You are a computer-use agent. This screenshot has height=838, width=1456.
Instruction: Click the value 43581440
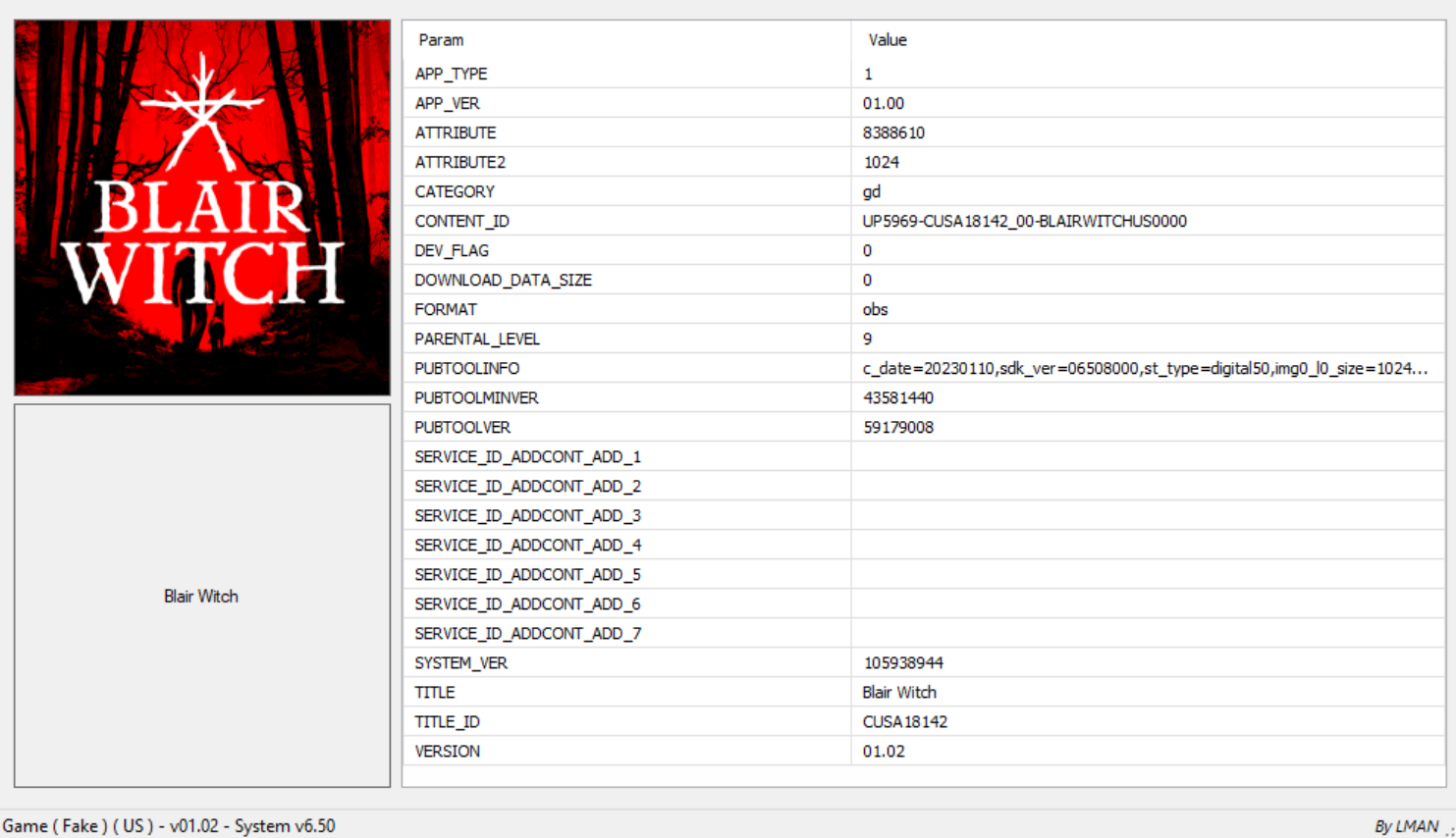pyautogui.click(x=898, y=397)
